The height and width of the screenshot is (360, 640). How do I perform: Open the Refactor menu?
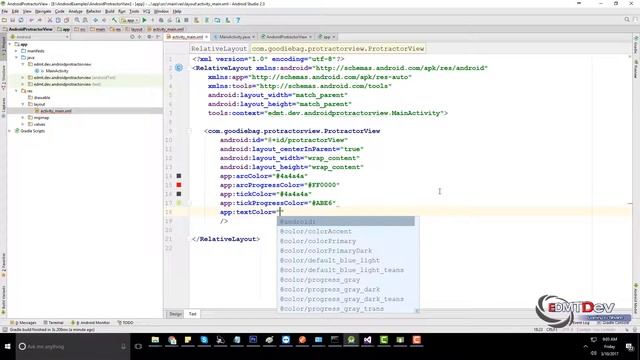point(93,11)
